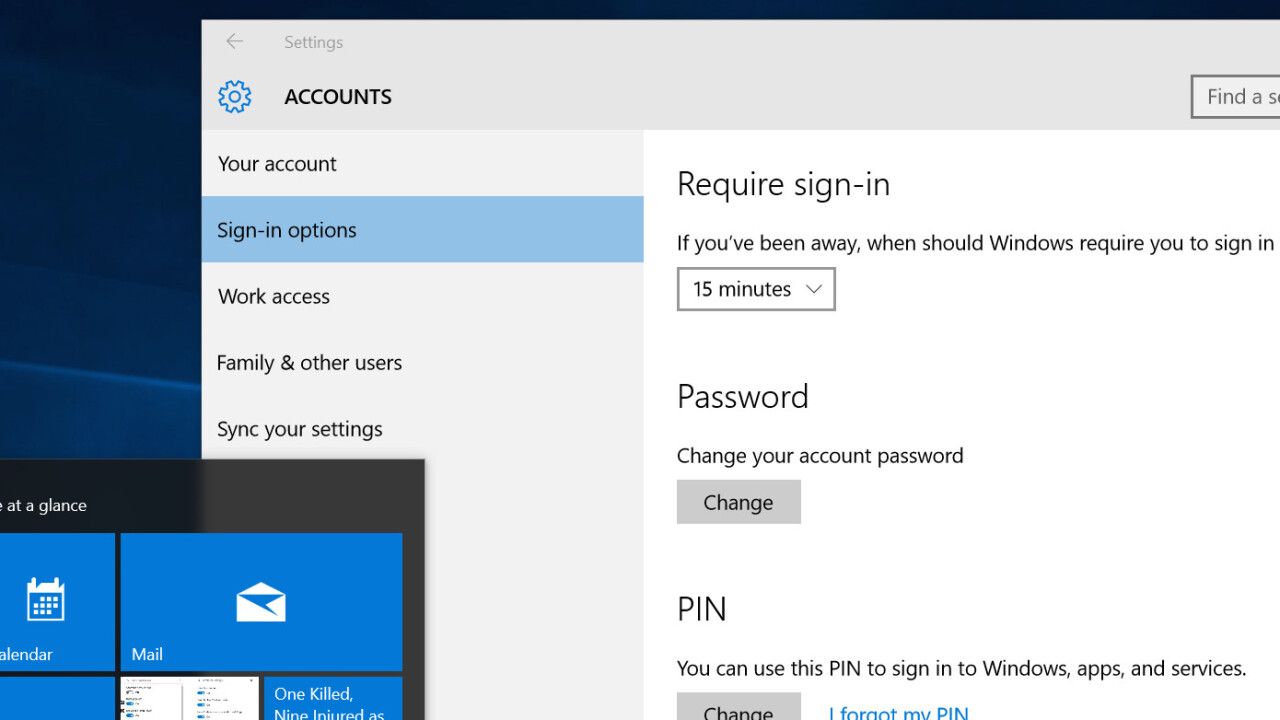Focus the 'Find a setting' search box

1238,97
